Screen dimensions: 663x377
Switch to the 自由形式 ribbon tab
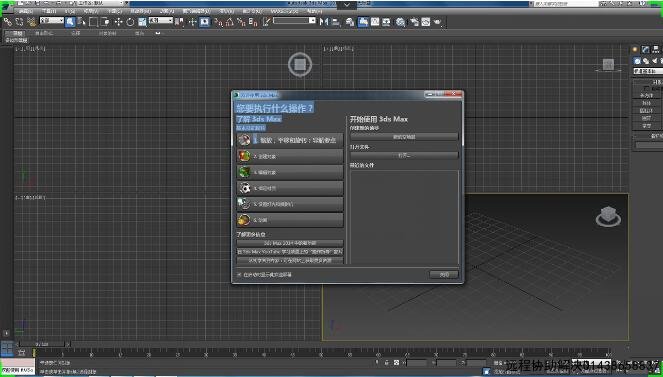(44, 33)
